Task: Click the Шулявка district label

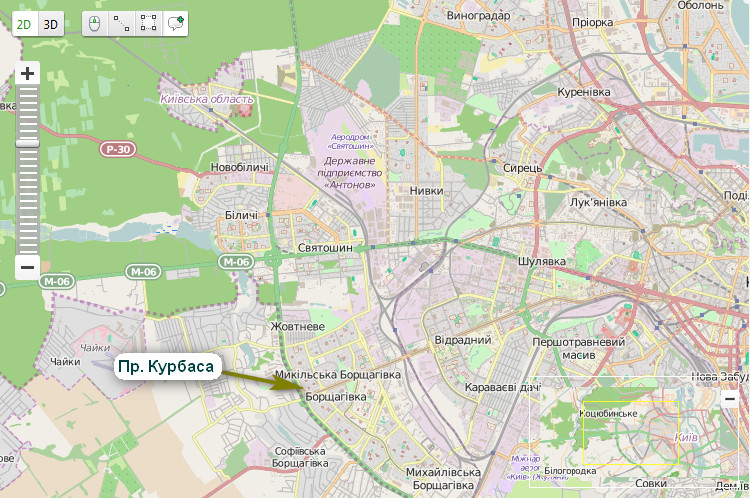Action: [542, 261]
